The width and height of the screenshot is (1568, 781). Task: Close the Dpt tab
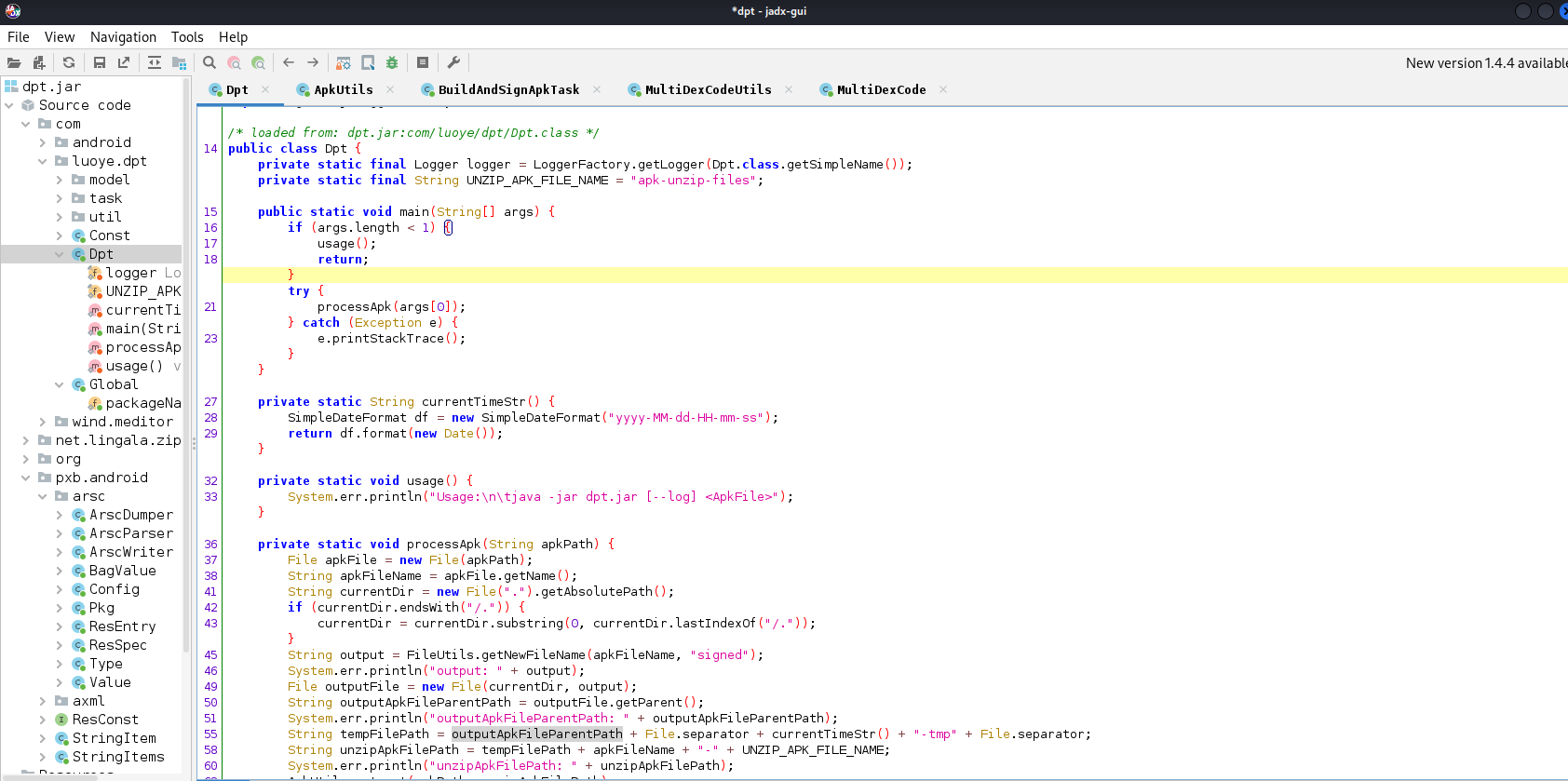click(265, 89)
